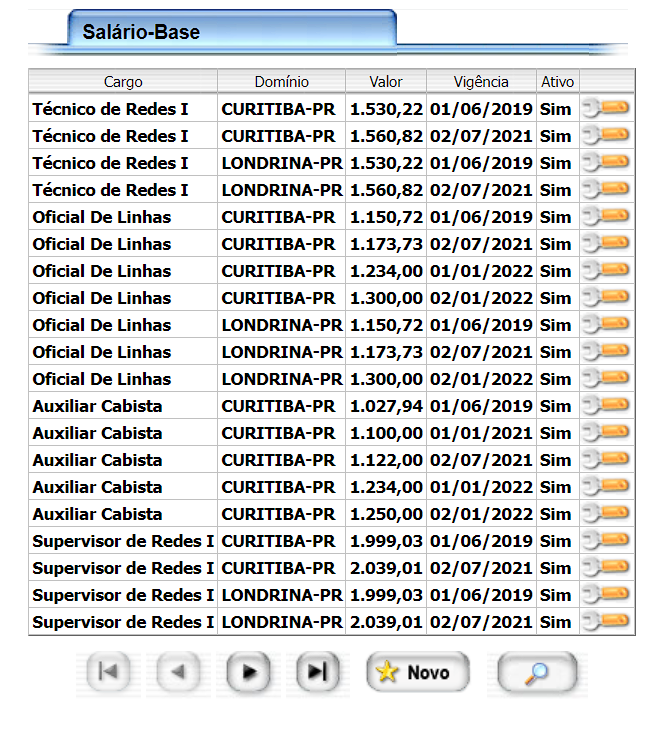Go to the previous page of records
Image resolution: width=670 pixels, height=744 pixels.
(x=179, y=673)
